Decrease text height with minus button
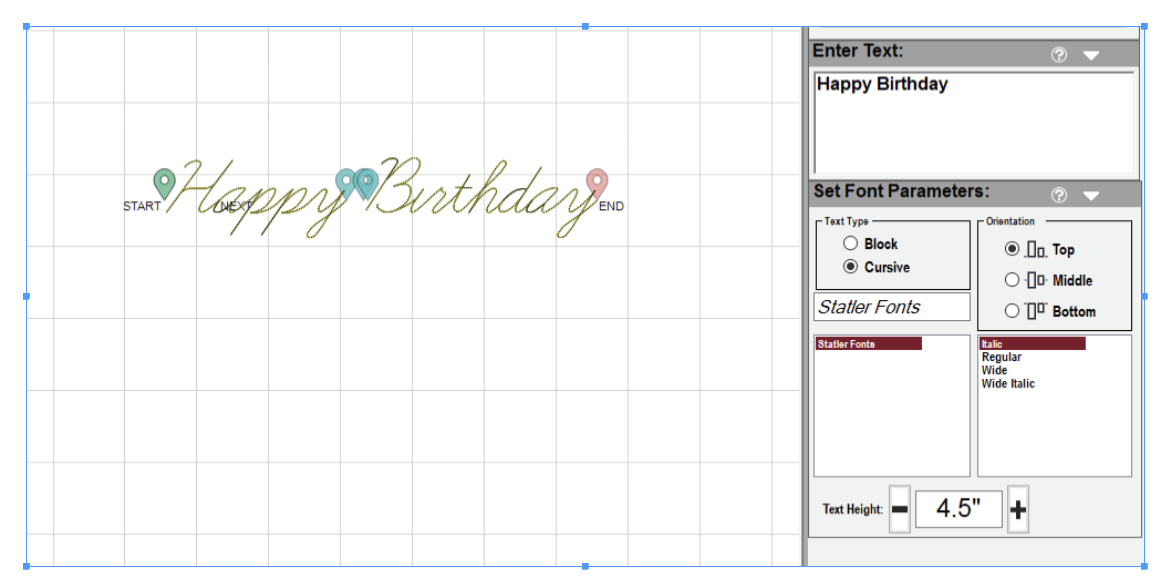The height and width of the screenshot is (583, 1174). click(899, 510)
